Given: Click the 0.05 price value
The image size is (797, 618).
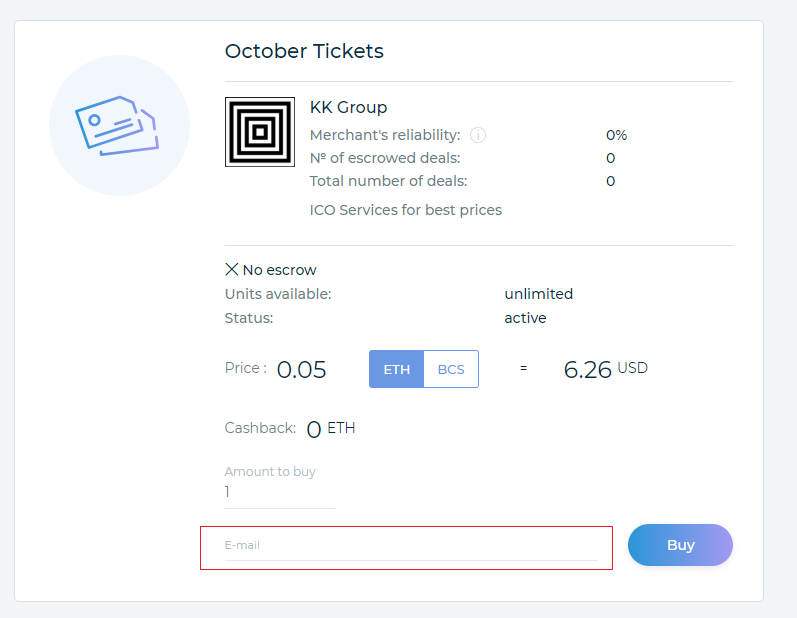Looking at the screenshot, I should click(302, 370).
